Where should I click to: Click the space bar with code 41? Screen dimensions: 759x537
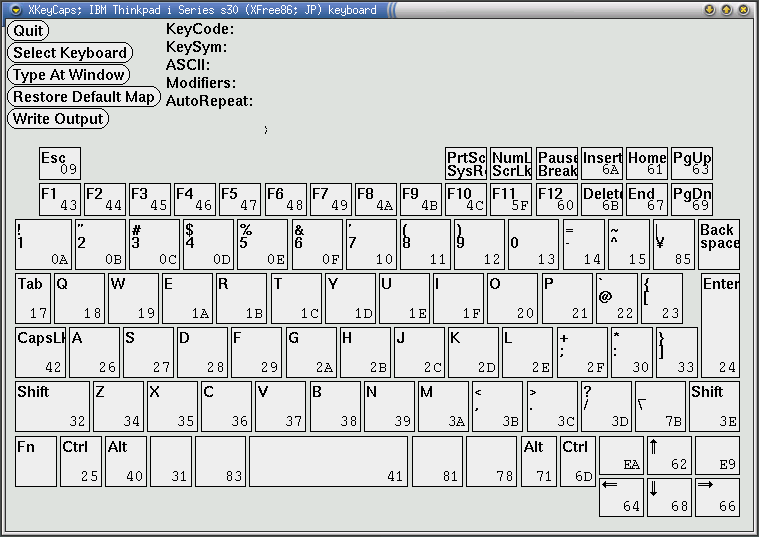coord(329,461)
